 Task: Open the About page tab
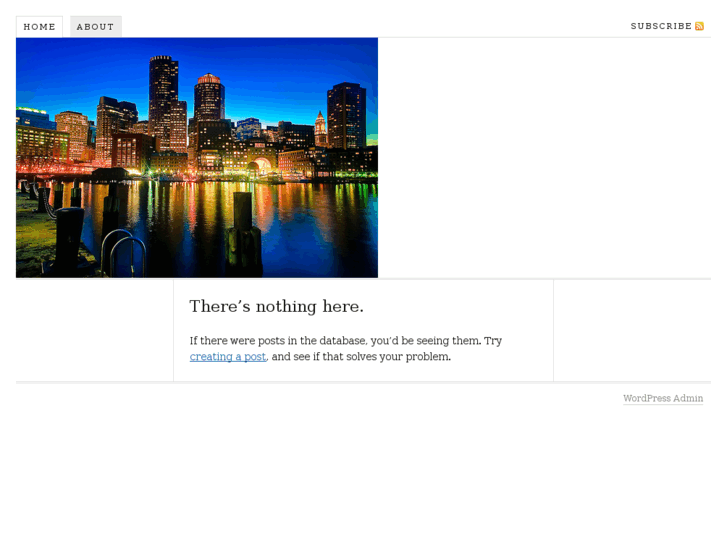(x=96, y=27)
